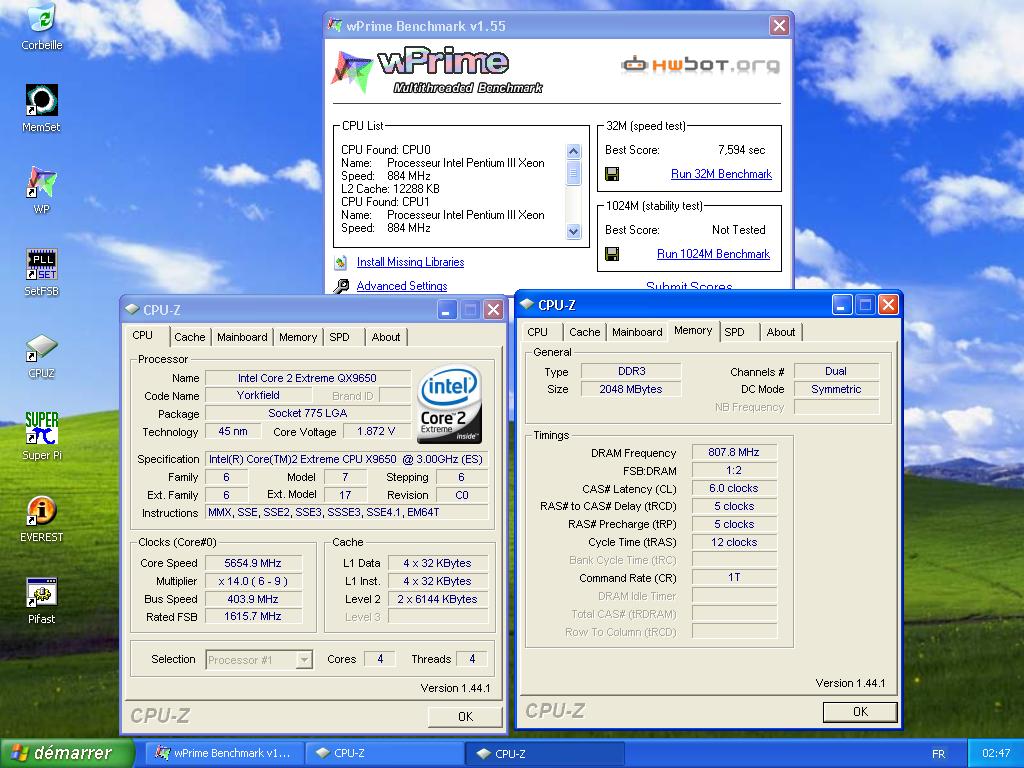Click the Size 2048 MBytes value
The width and height of the screenshot is (1024, 768).
click(631, 389)
